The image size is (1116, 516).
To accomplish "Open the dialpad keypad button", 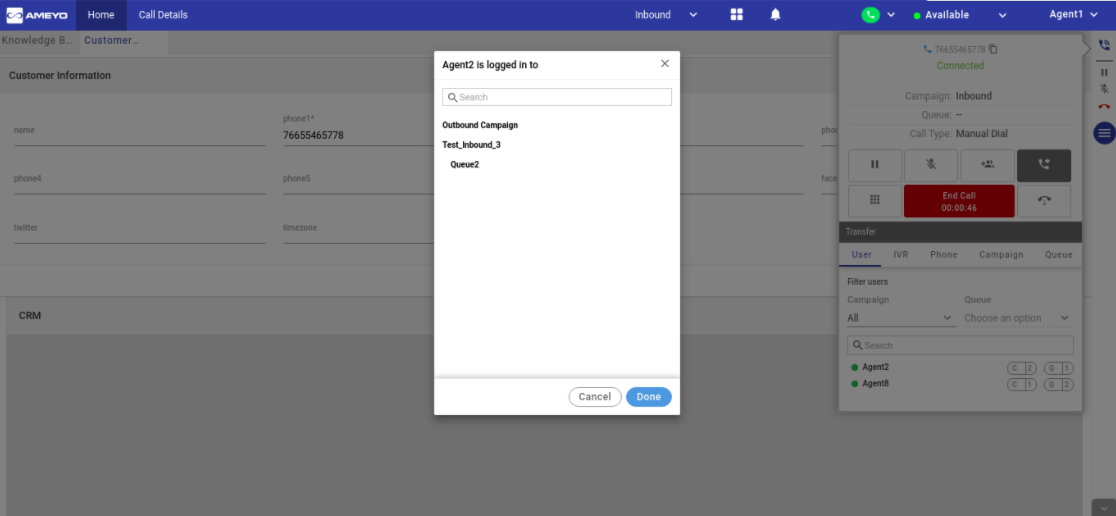I will click(x=874, y=200).
